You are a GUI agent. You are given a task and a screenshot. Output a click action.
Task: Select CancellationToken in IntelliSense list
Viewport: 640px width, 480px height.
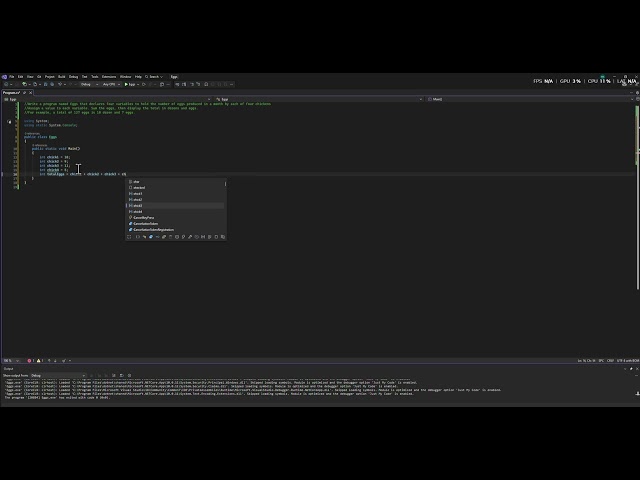[x=176, y=224]
